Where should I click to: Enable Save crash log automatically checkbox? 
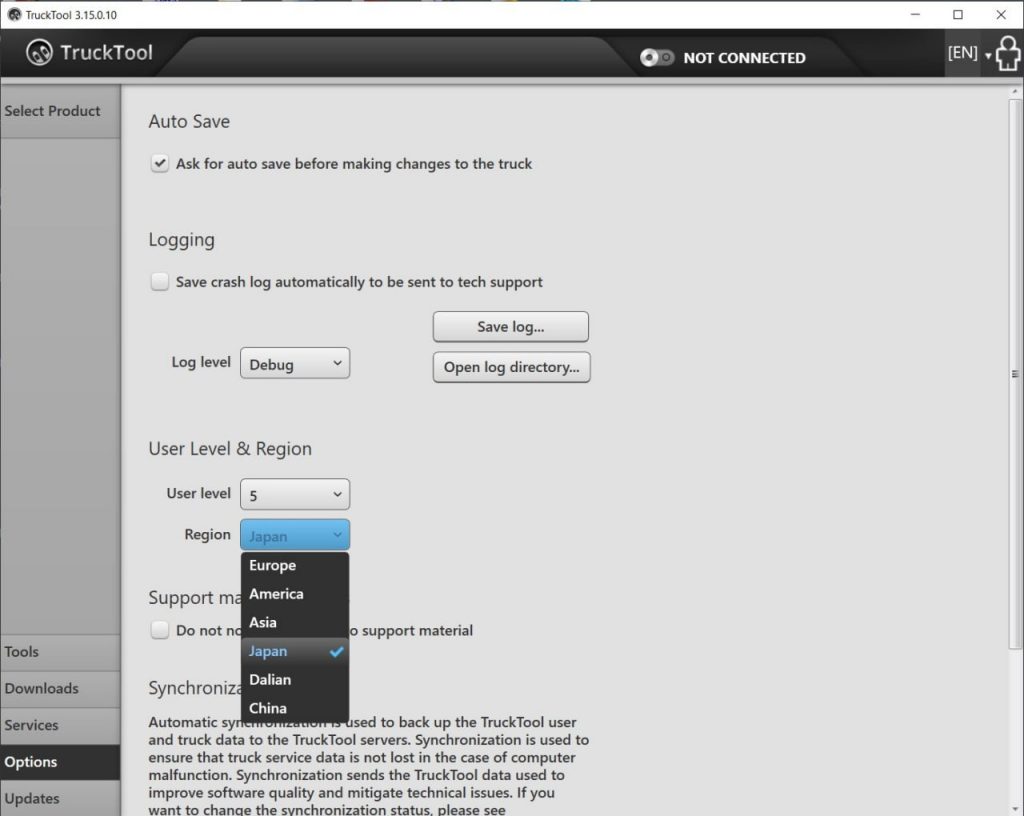pos(160,282)
